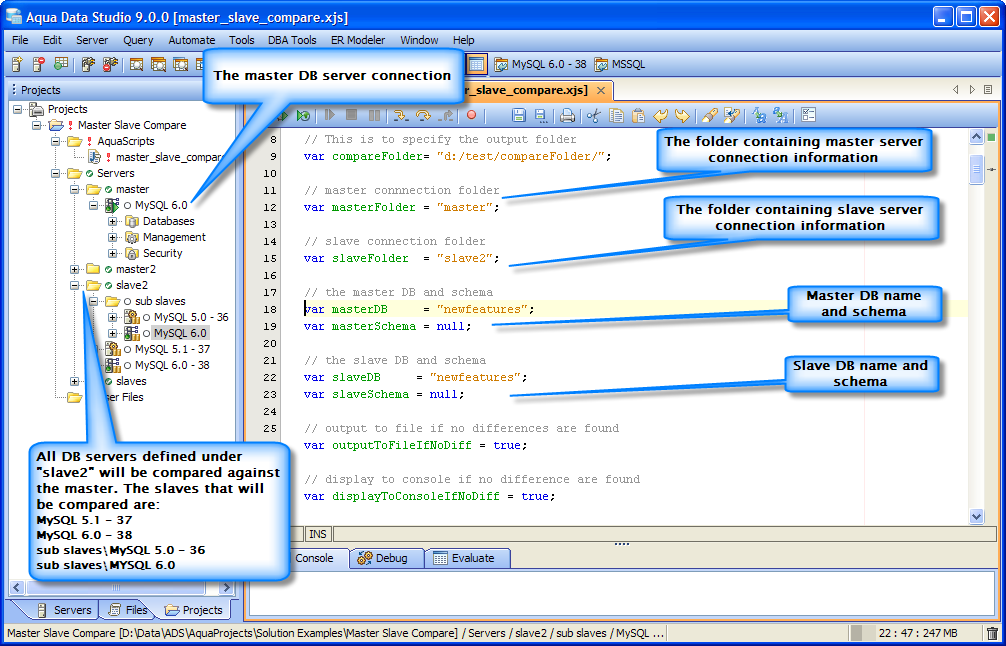Click the editor scrollbar down arrow

tap(976, 516)
